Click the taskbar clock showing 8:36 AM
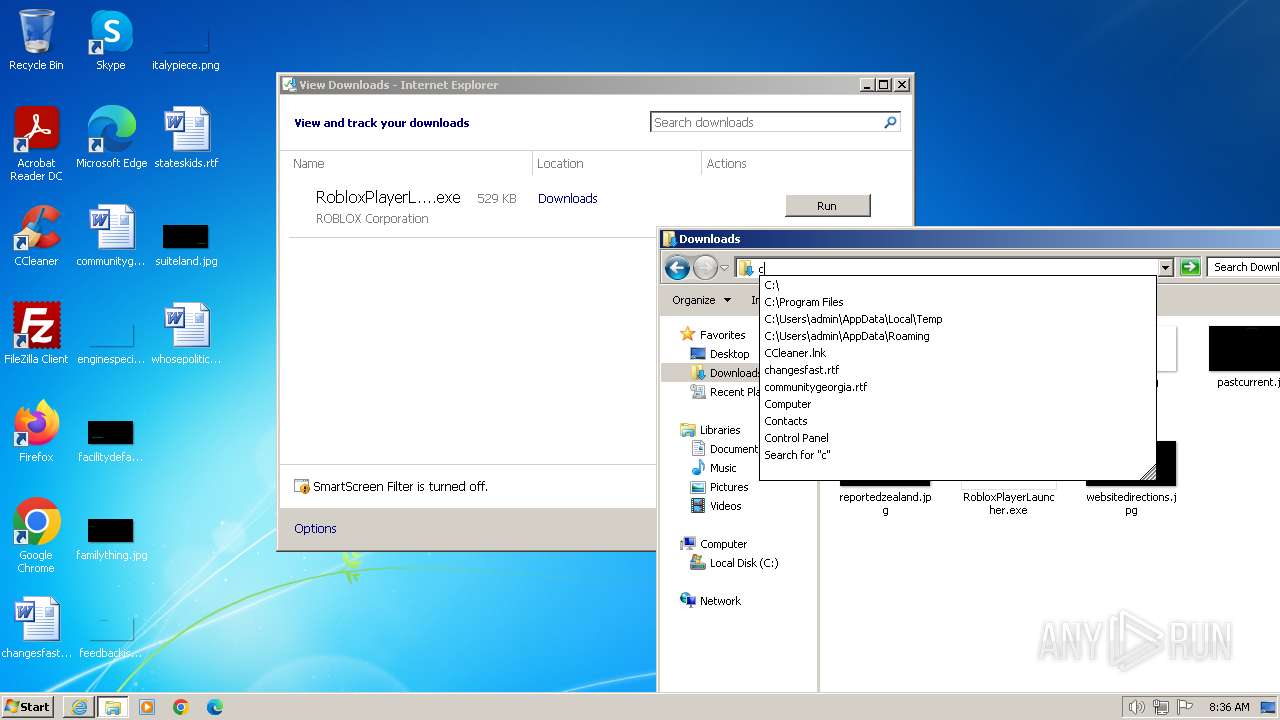1280x720 pixels. pyautogui.click(x=1228, y=707)
